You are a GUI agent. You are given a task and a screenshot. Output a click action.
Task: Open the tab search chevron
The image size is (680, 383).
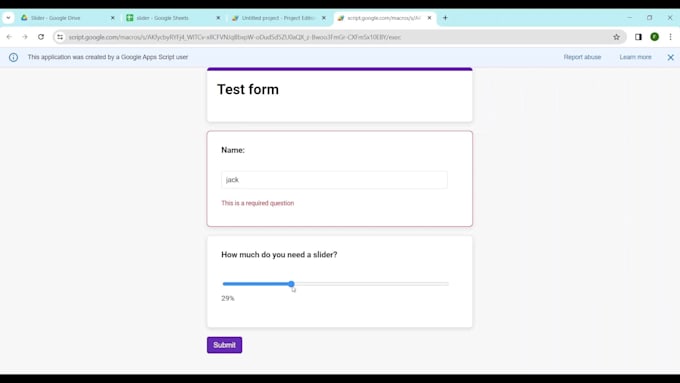point(8,18)
